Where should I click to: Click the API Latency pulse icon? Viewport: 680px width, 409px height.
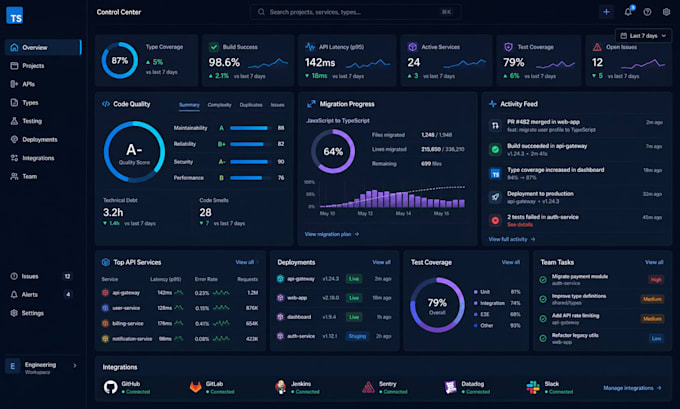(x=310, y=47)
